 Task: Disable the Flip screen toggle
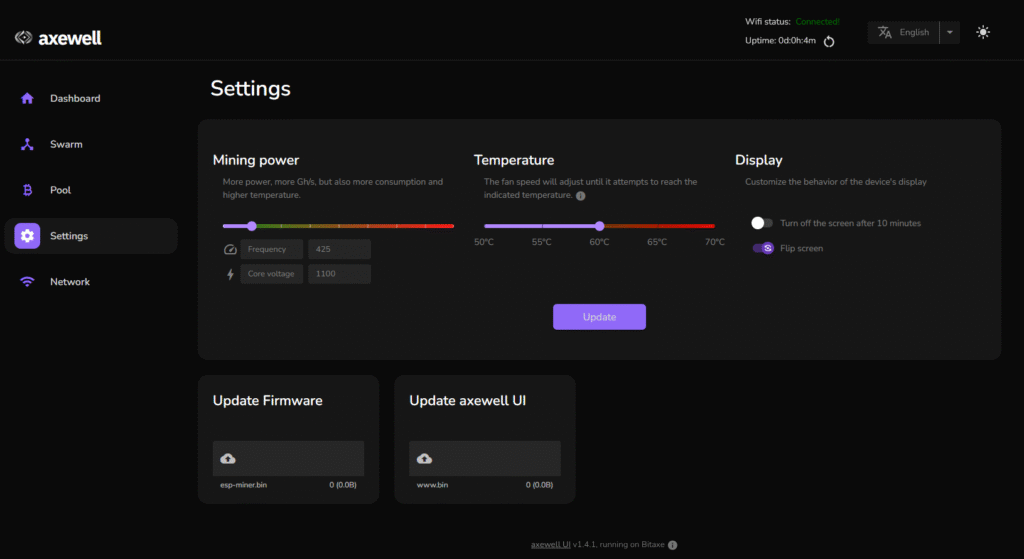[762, 248]
